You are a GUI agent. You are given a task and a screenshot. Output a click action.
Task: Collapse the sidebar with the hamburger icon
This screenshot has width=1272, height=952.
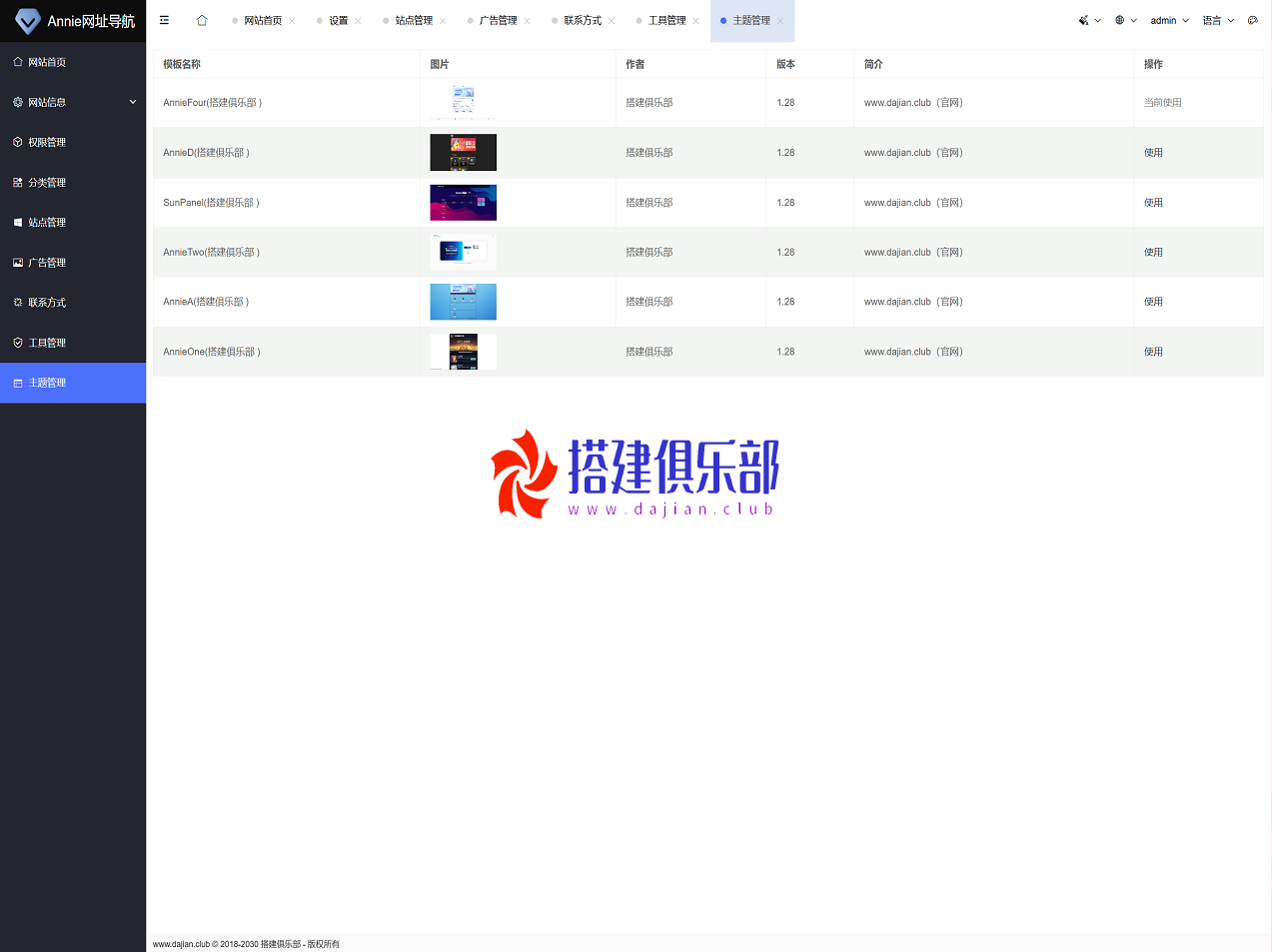pyautogui.click(x=164, y=20)
